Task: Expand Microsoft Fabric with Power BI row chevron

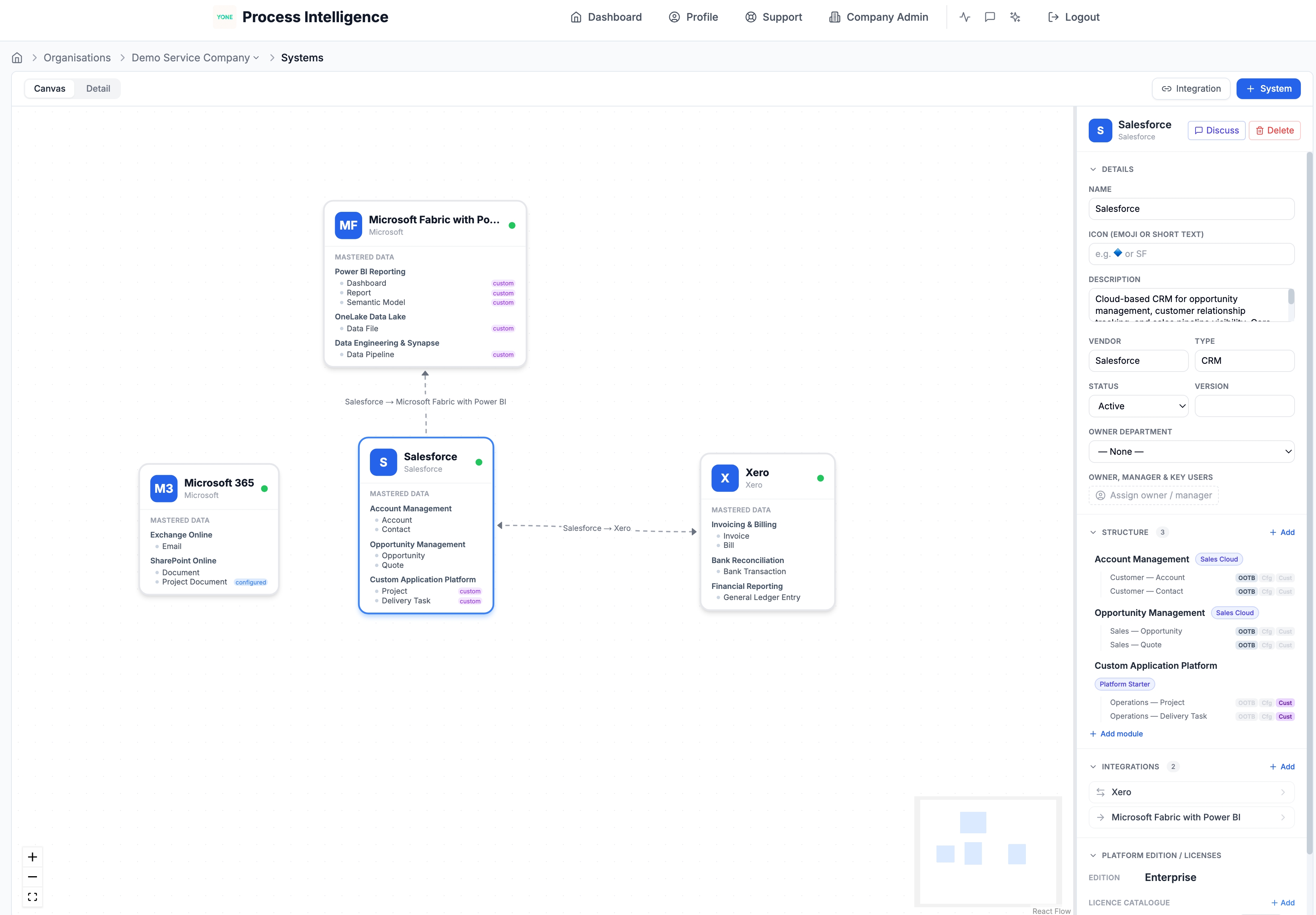Action: click(1283, 817)
